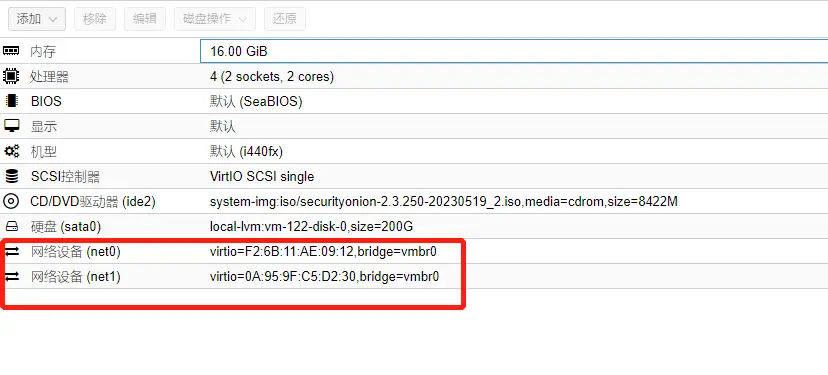The height and width of the screenshot is (375, 828).
Task: Click the processor chip icon
Action: coord(11,77)
